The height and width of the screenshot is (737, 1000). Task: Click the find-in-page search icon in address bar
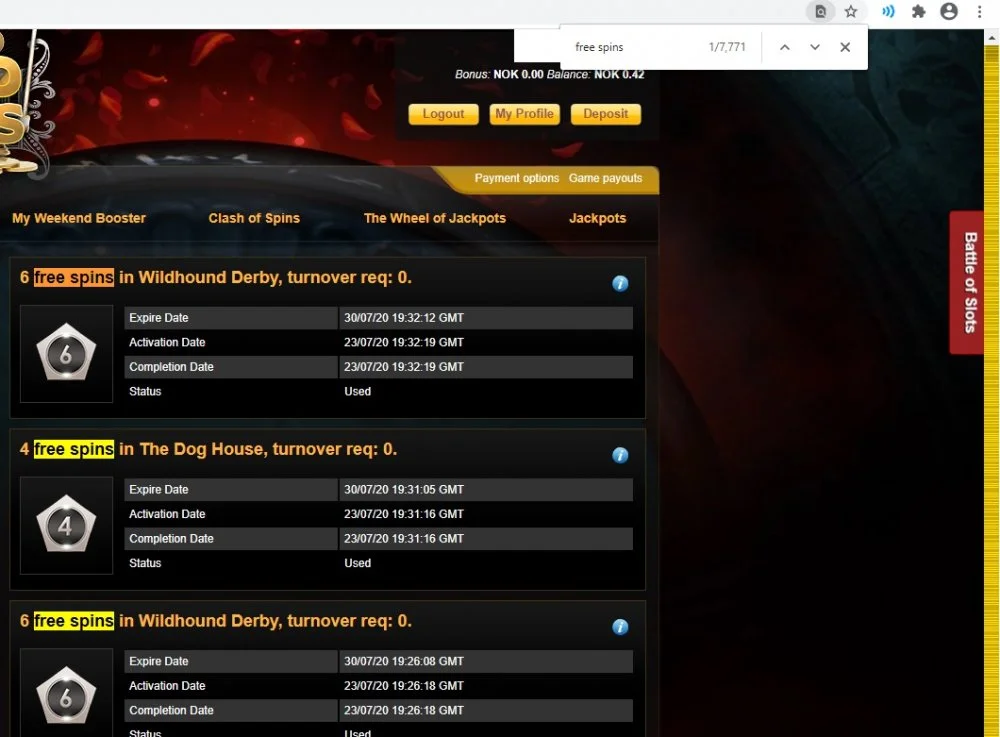(x=821, y=11)
